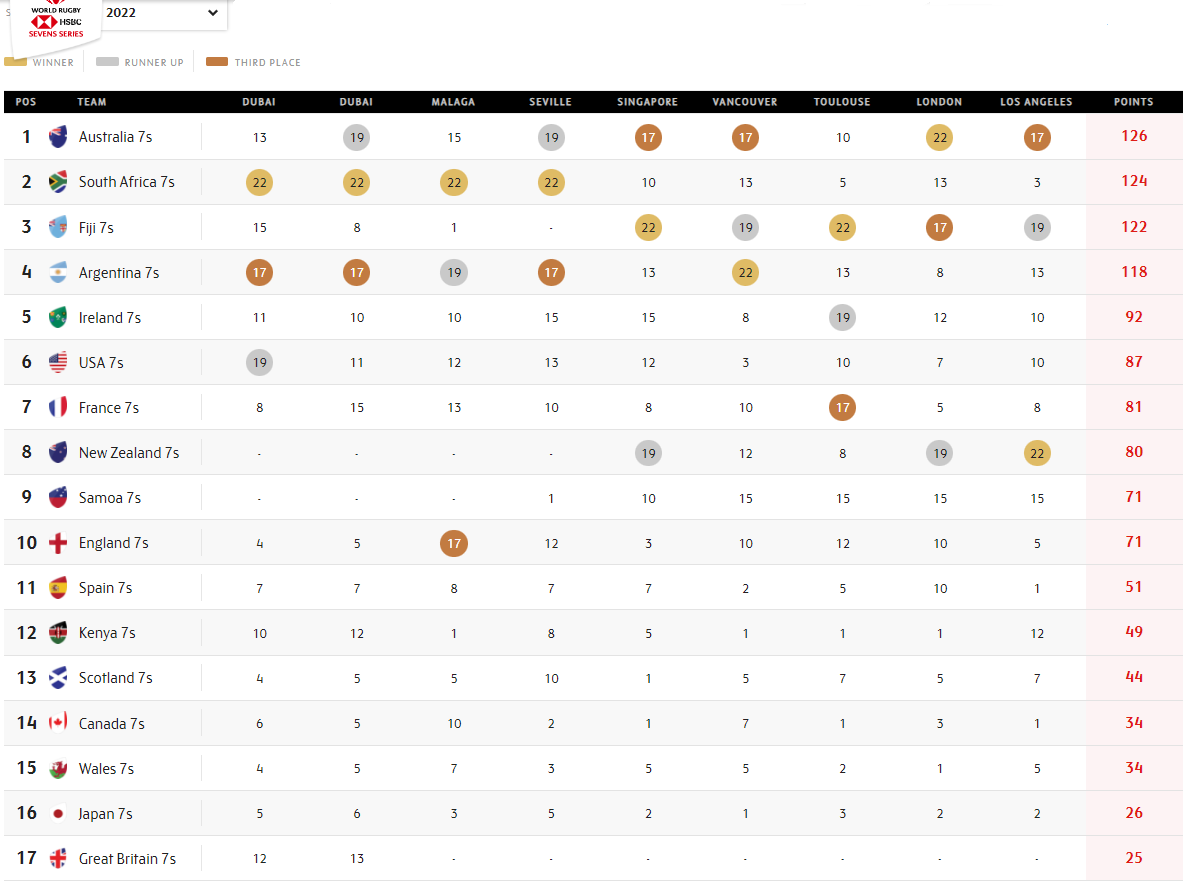Image resolution: width=1184 pixels, height=881 pixels.
Task: Open the New Zealand 7s team link
Action: (x=129, y=453)
